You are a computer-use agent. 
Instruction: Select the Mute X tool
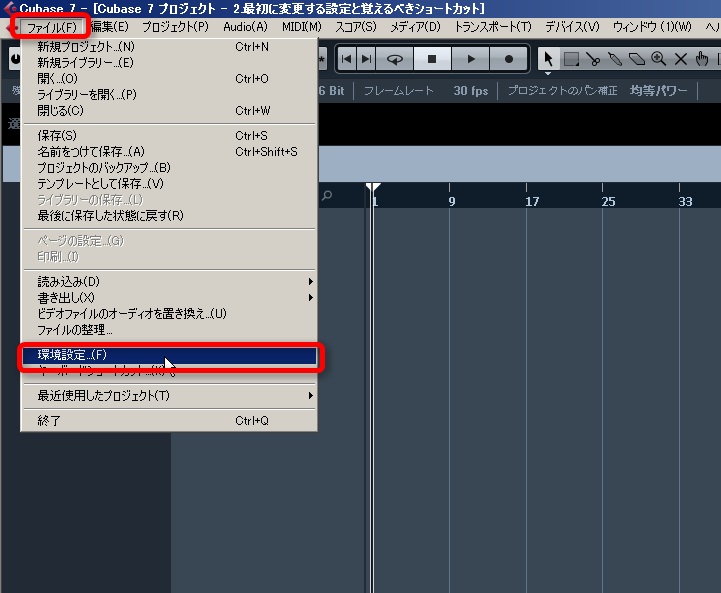[681, 59]
